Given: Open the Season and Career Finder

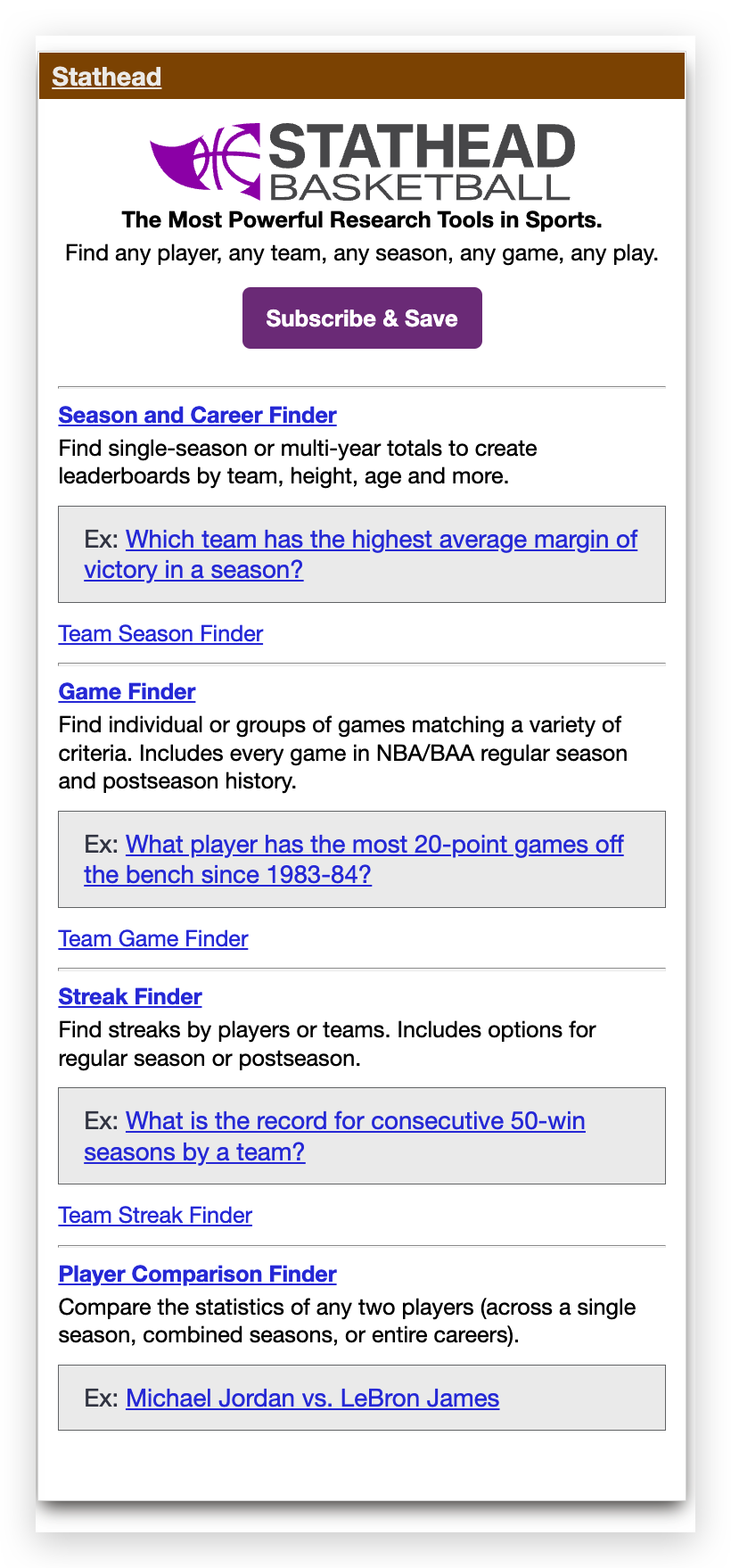Looking at the screenshot, I should pos(197,416).
